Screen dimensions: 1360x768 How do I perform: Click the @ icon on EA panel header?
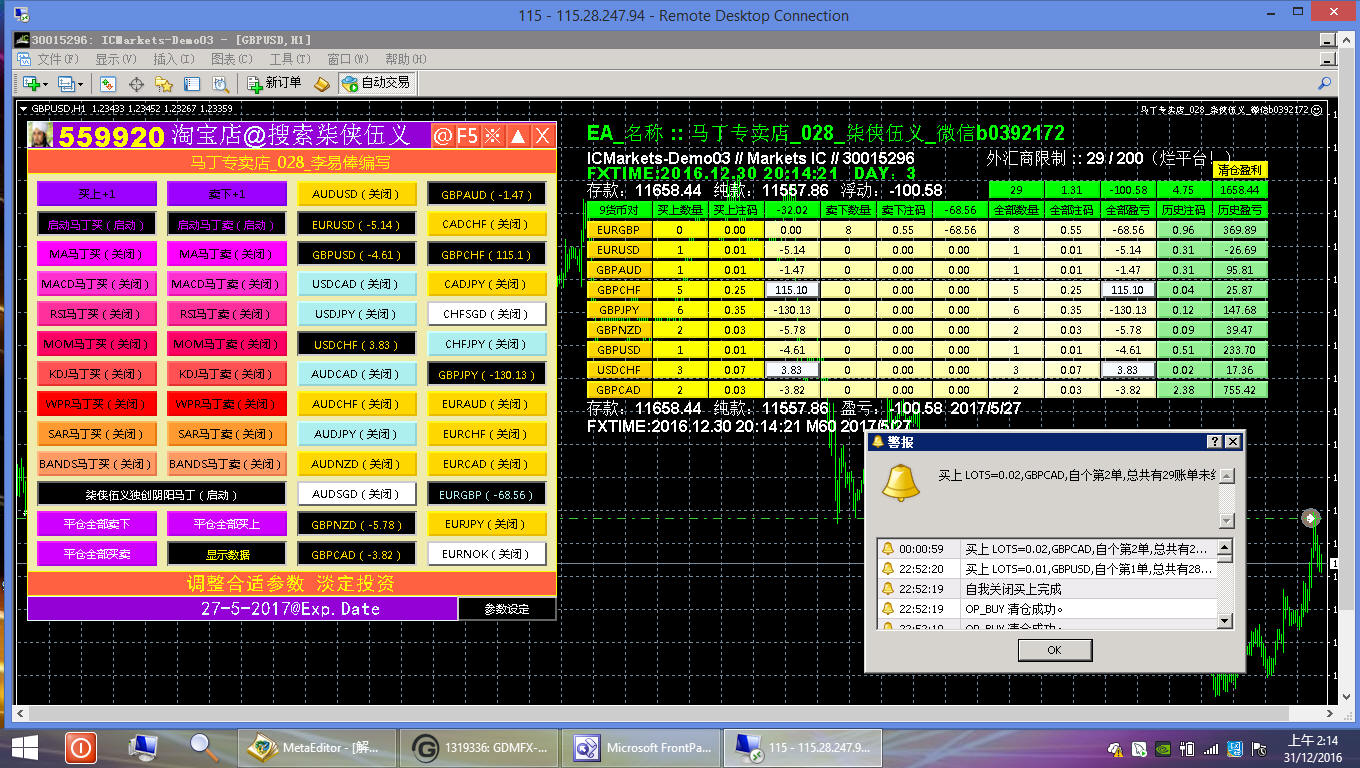pos(442,136)
